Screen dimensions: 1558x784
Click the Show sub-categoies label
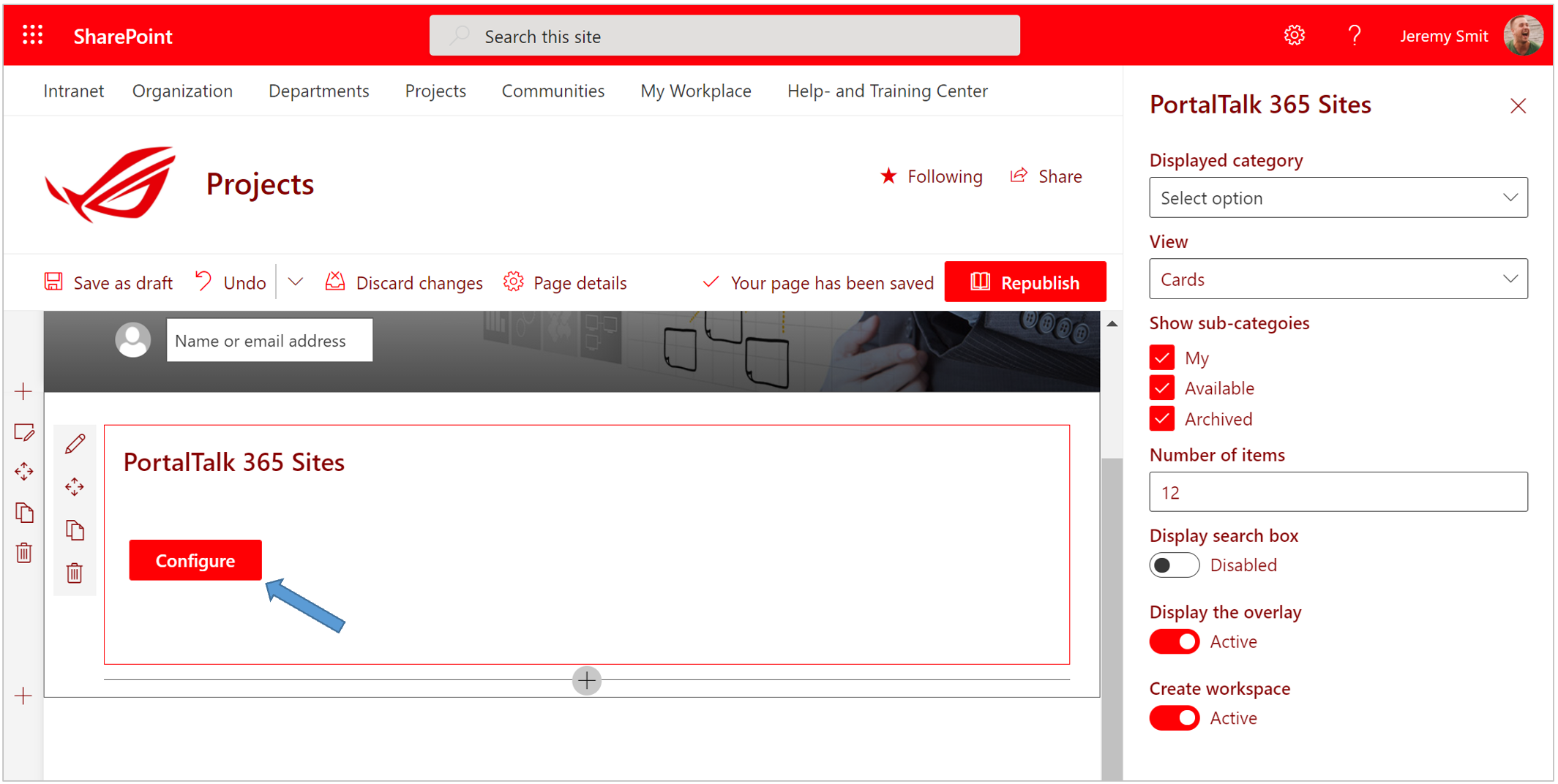click(x=1229, y=323)
